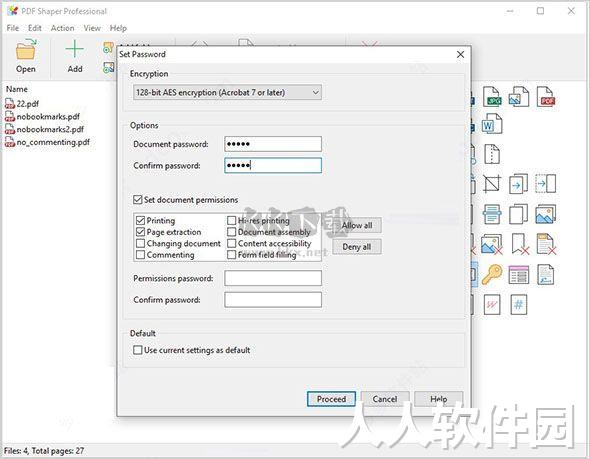
Task: Open the View menu
Action: tap(92, 28)
